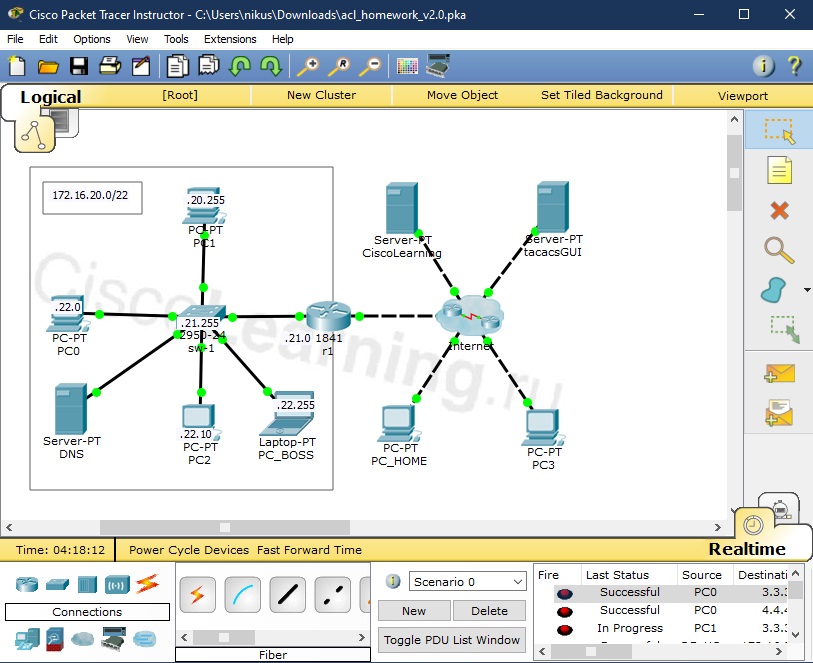Viewport: 813px width, 663px height.
Task: Select the Routers device category
Action: click(27, 585)
